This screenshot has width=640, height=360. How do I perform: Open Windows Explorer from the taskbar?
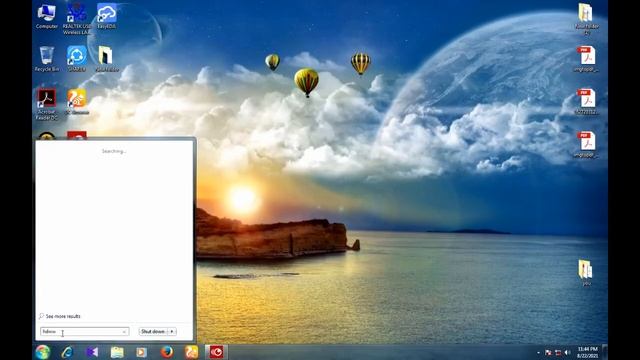point(117,352)
